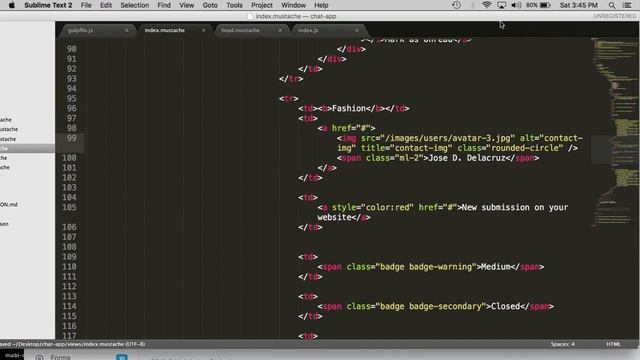The image size is (640, 360).
Task: Open the Goto menu
Action: 210,5
